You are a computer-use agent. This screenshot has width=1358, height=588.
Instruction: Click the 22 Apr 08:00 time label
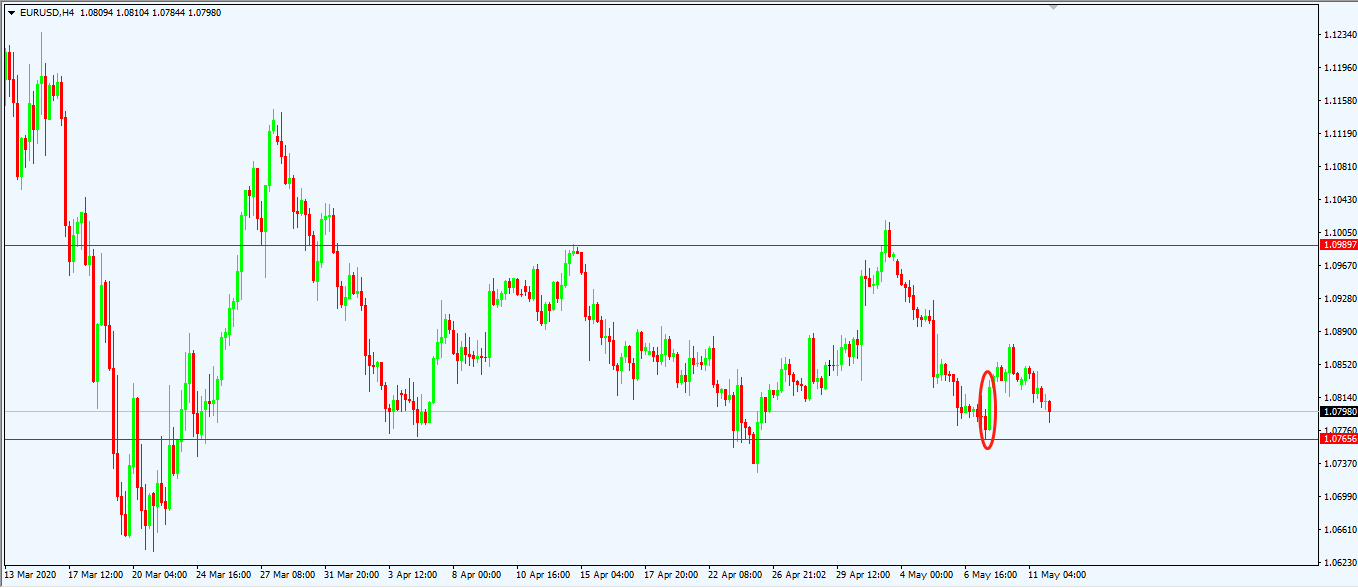[735, 575]
